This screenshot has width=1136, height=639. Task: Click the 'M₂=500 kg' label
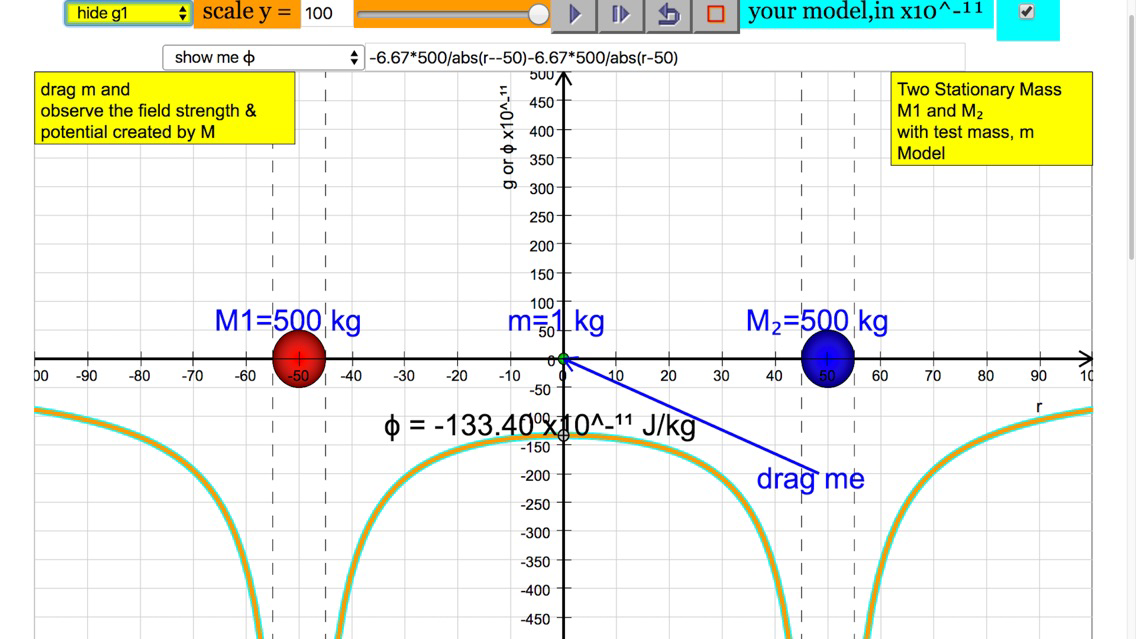(816, 321)
